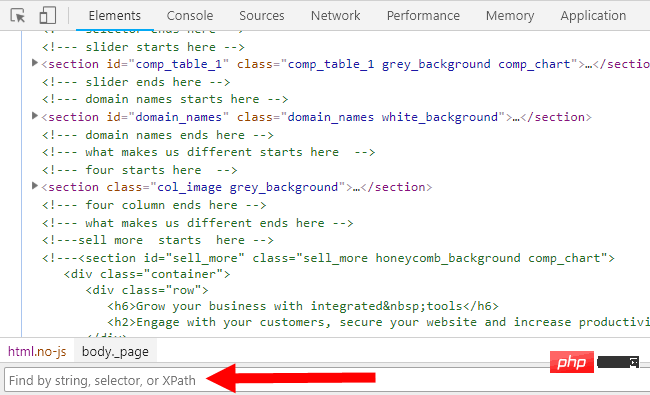Screen dimensions: 650x395
Task: Toggle the device toolbar icon
Action: coord(48,16)
